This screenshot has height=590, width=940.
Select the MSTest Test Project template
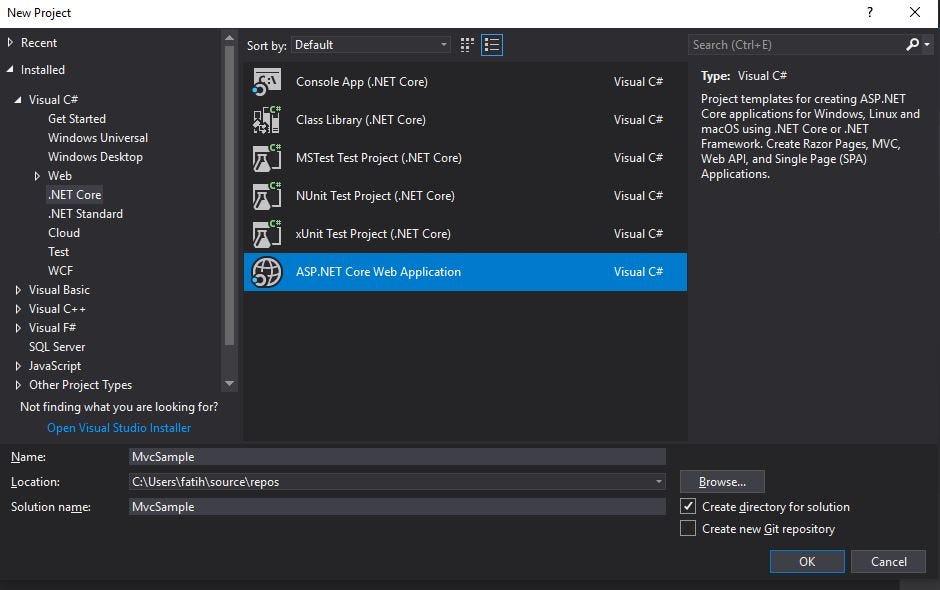(377, 157)
